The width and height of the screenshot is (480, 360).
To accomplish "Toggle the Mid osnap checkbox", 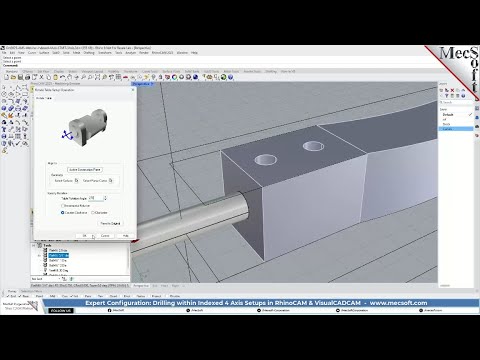I will (x=49, y=296).
